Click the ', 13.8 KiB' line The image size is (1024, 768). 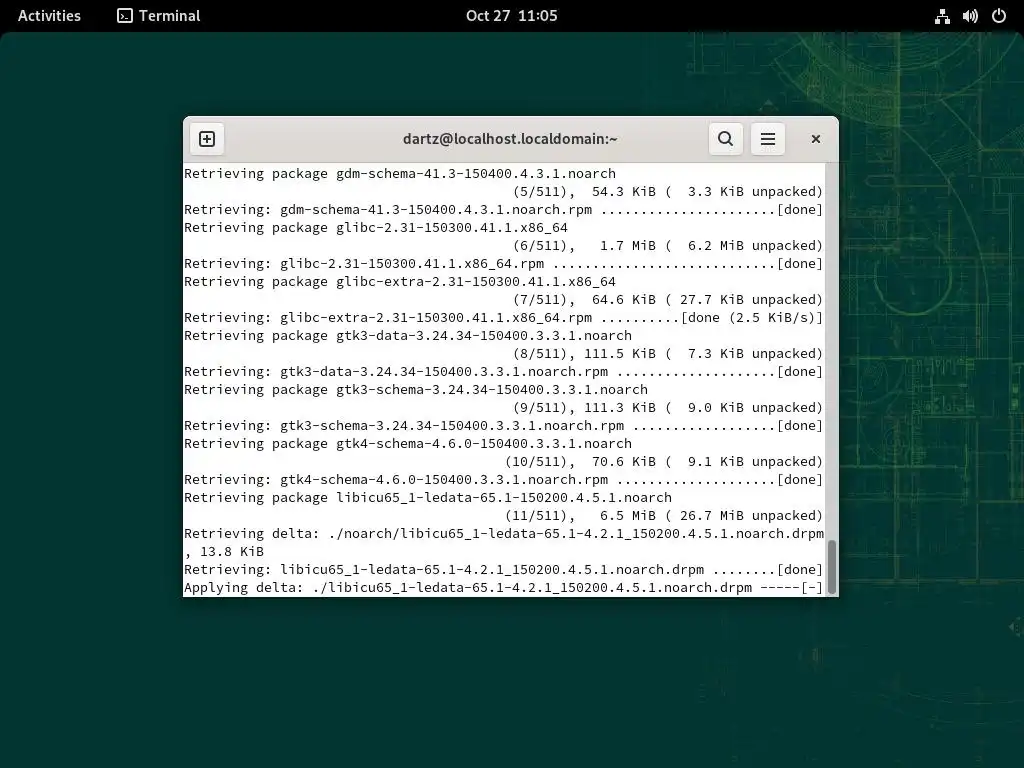point(224,552)
